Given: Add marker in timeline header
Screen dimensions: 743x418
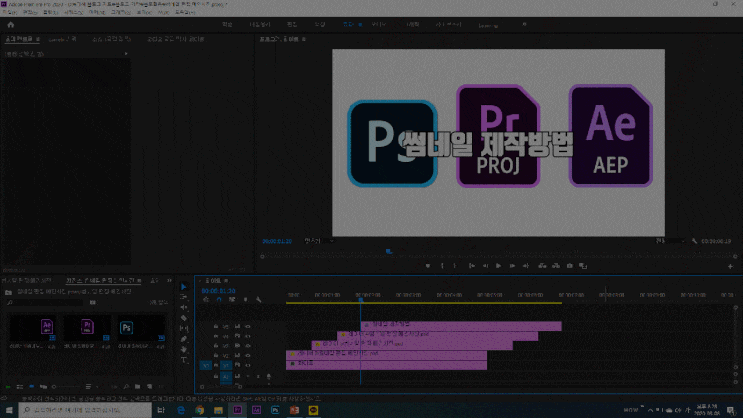Looking at the screenshot, I should pyautogui.click(x=245, y=300).
